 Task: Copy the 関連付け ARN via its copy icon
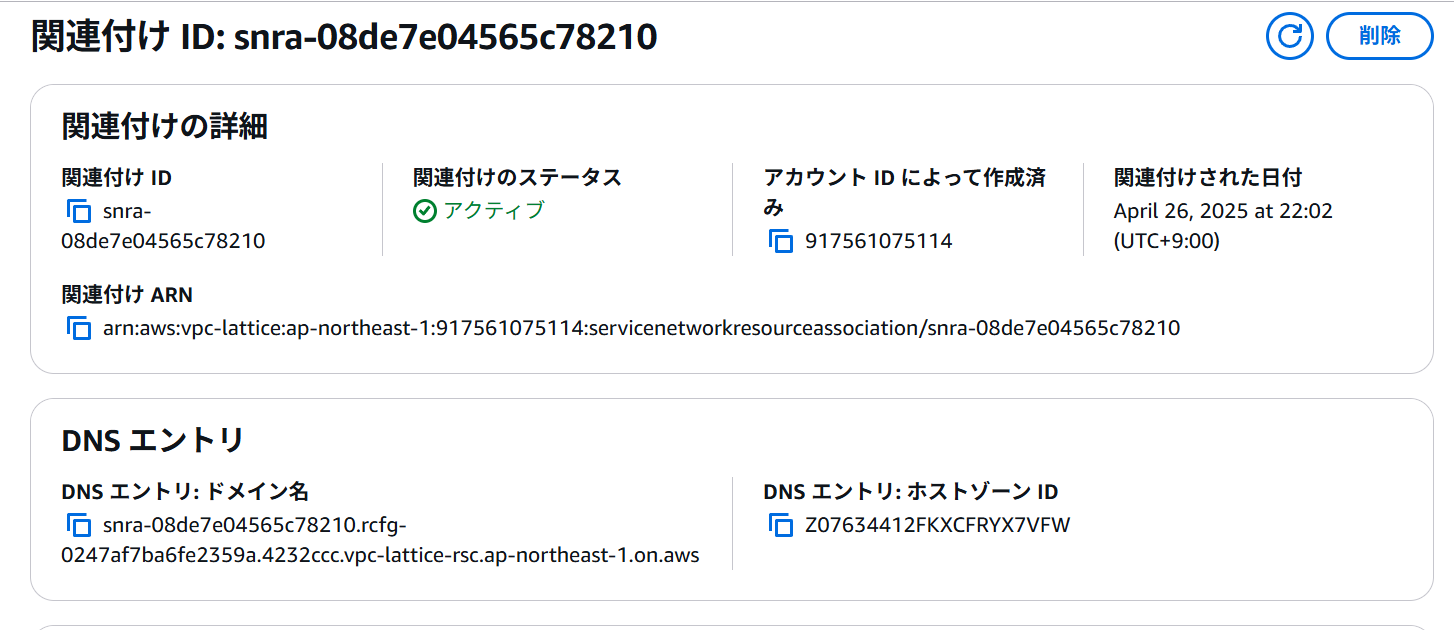click(x=79, y=328)
